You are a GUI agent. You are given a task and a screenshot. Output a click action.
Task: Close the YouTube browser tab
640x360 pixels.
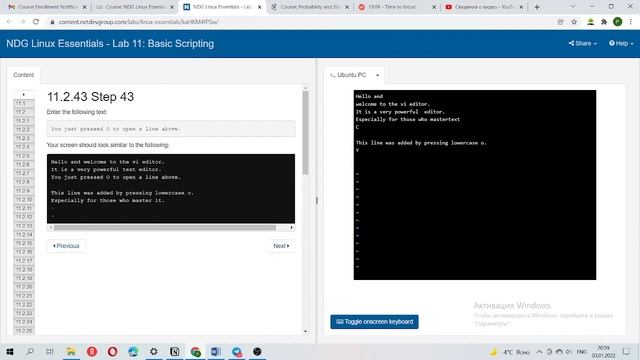521,7
